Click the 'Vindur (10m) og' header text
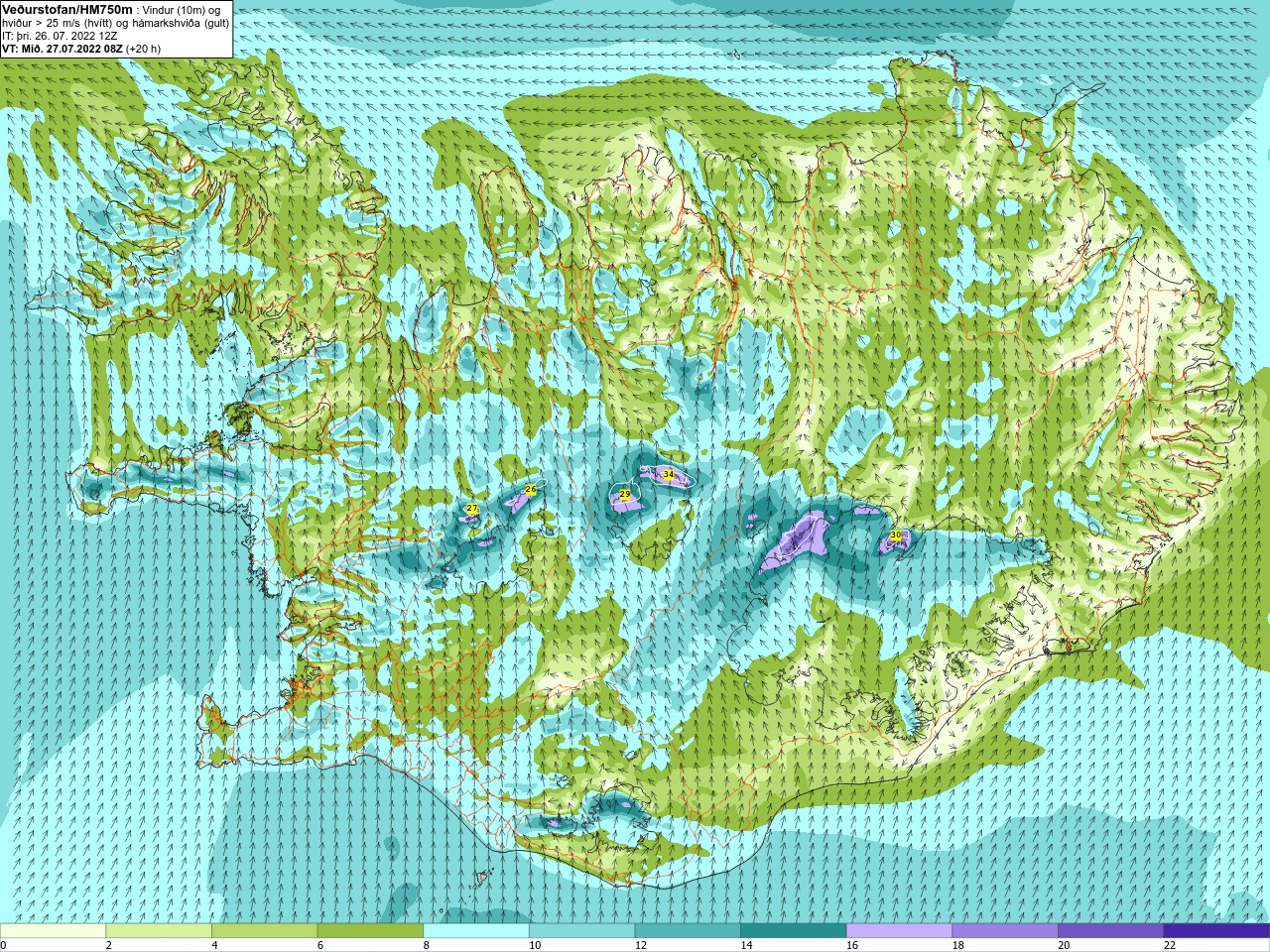1270x952 pixels. click(181, 10)
